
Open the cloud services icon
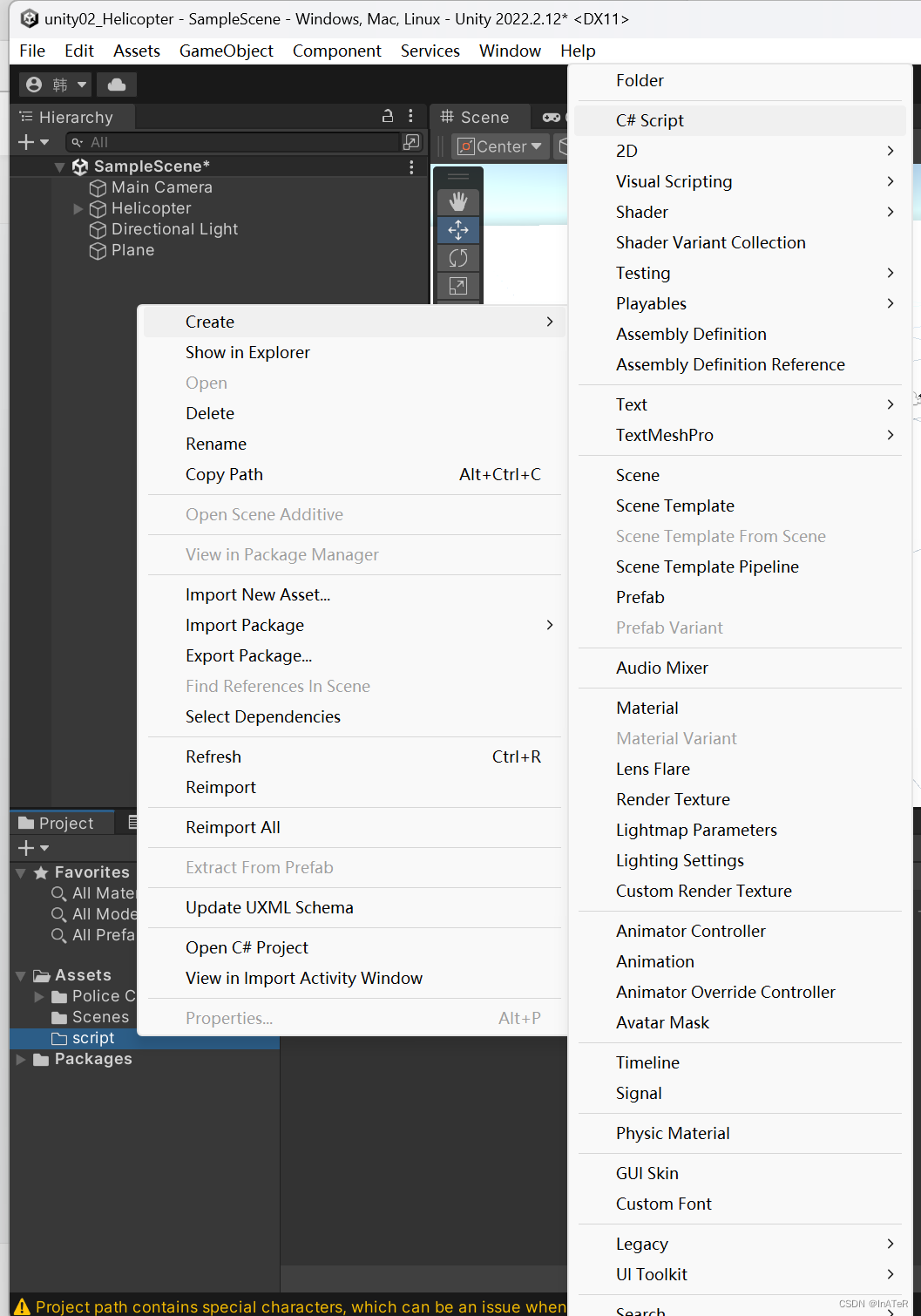[x=117, y=85]
